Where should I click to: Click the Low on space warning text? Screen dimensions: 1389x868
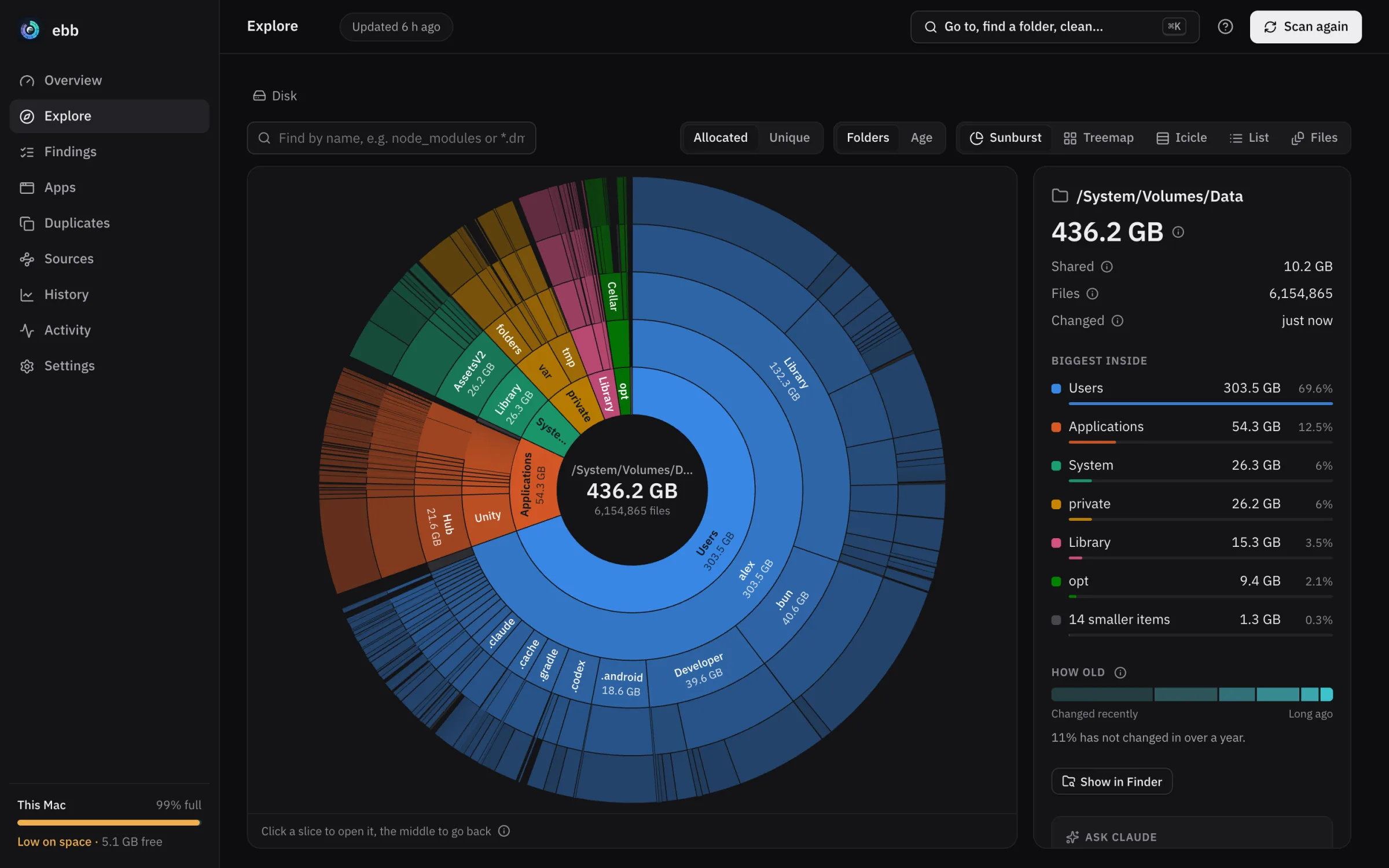pyautogui.click(x=54, y=842)
